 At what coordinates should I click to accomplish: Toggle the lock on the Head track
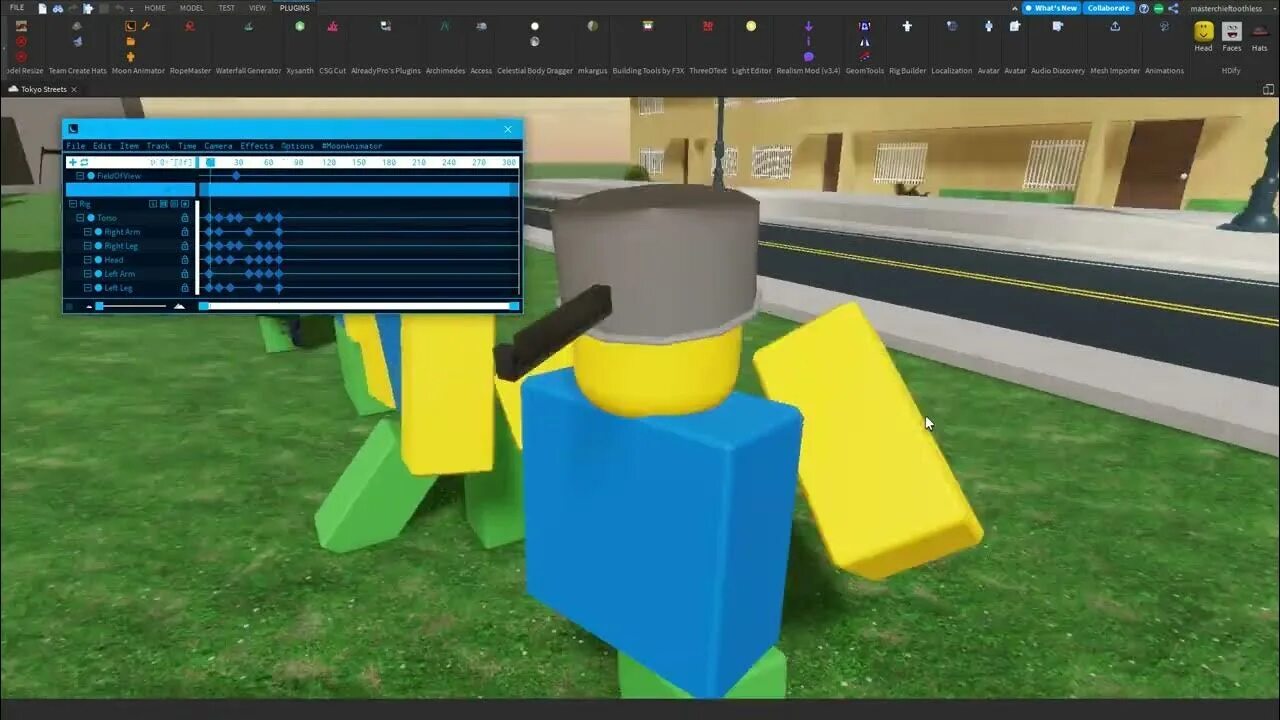coord(185,260)
